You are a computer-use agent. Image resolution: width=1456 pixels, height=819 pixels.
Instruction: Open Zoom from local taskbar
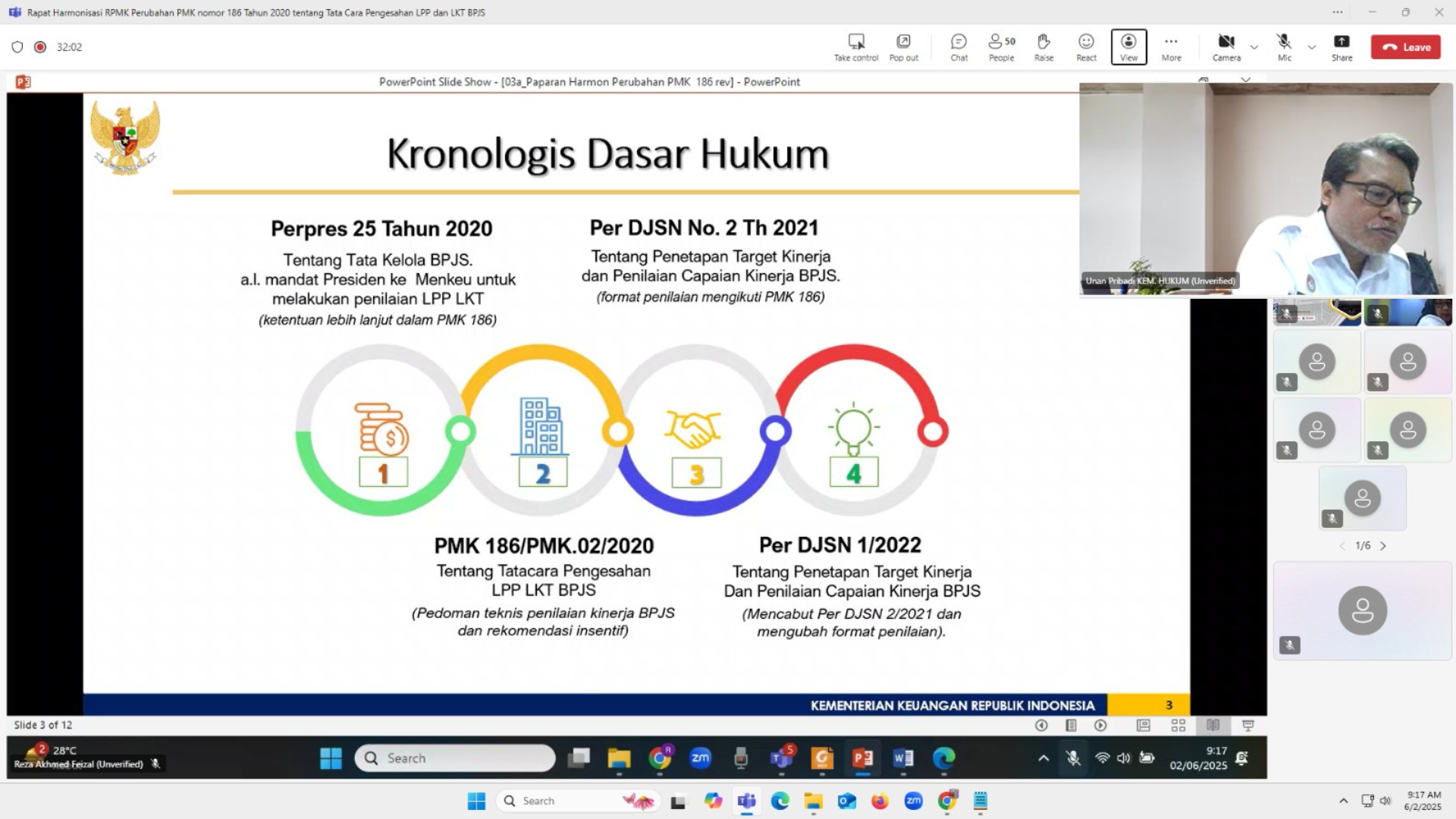point(913,801)
